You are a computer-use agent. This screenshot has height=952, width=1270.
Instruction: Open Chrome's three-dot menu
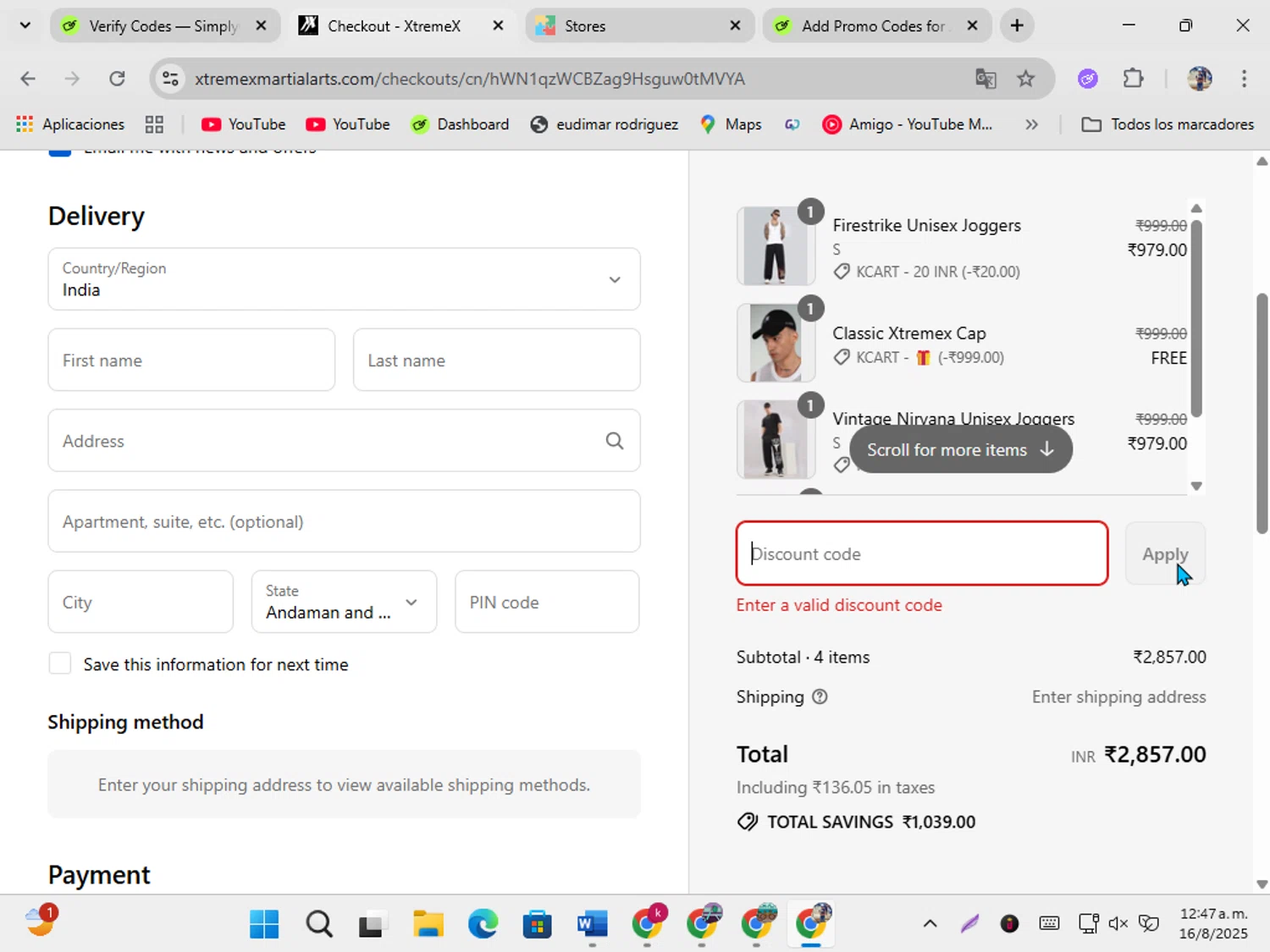(1244, 79)
